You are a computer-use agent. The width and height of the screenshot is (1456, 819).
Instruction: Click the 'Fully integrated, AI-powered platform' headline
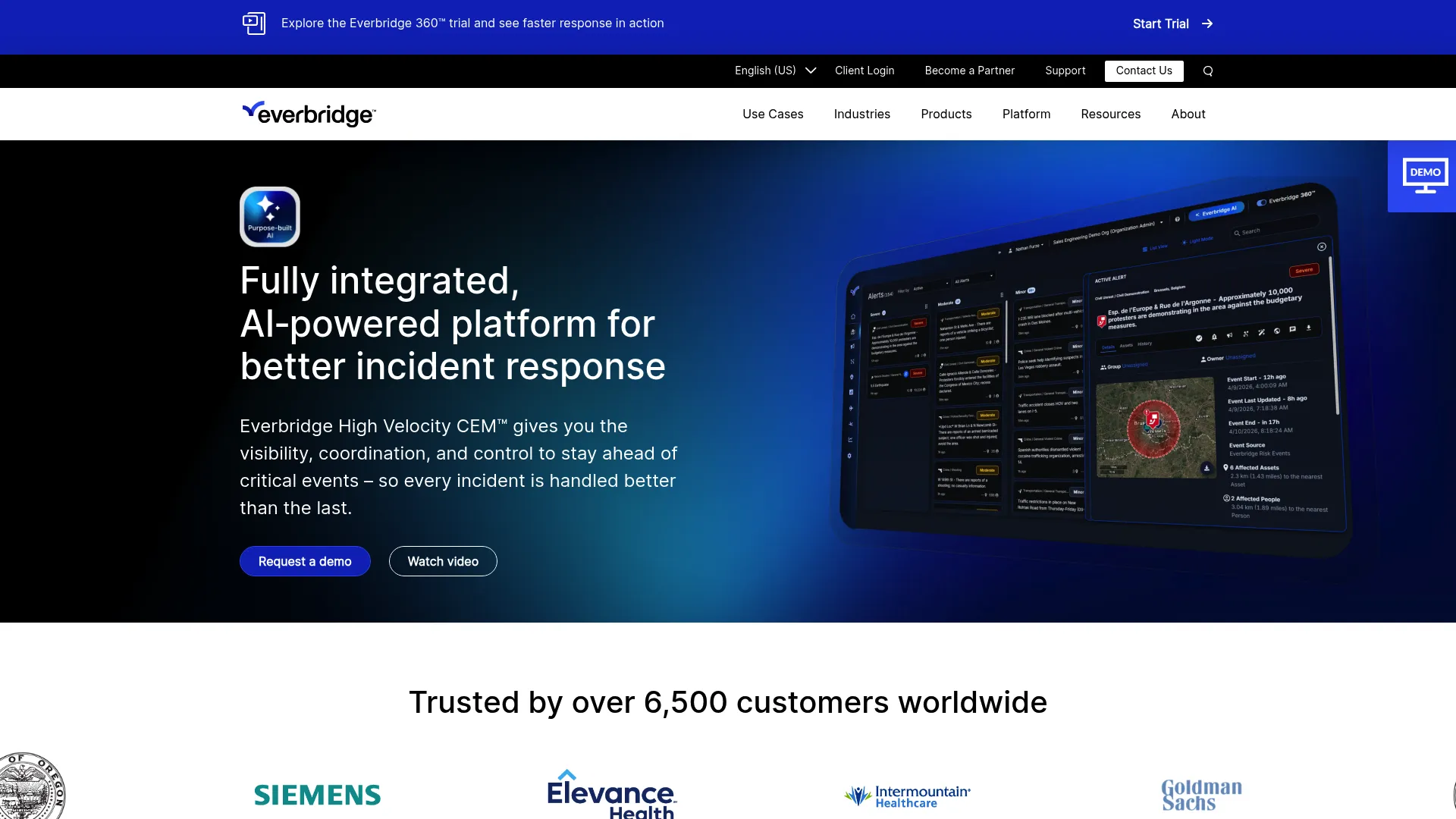[453, 323]
